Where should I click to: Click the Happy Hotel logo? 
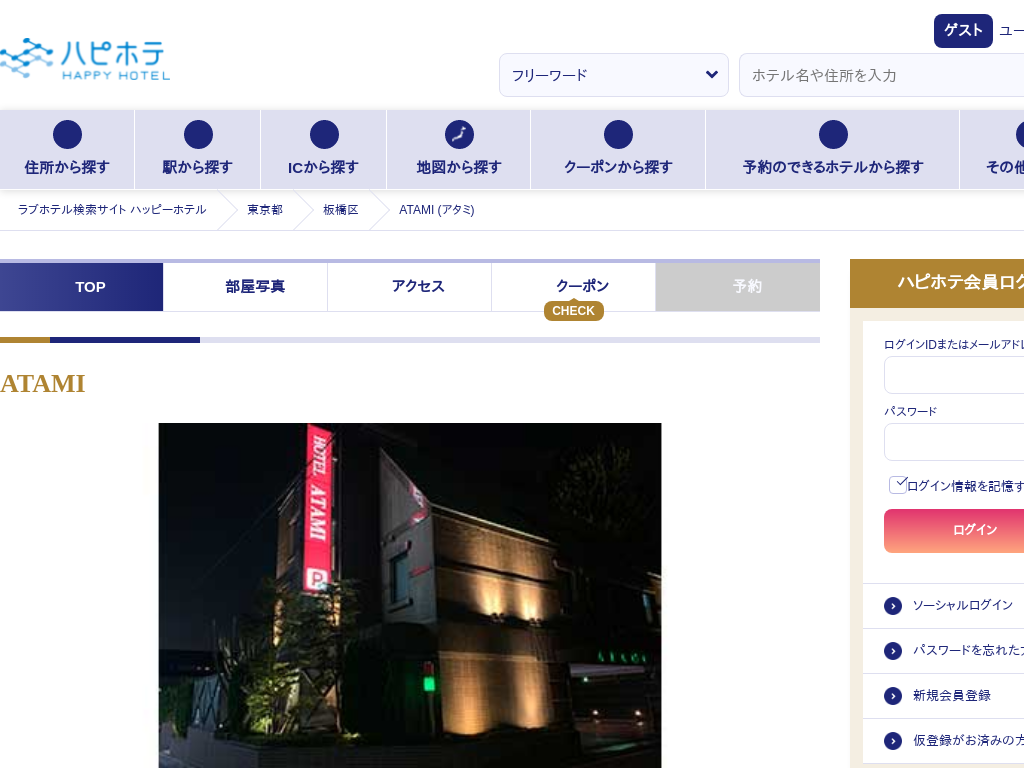pyautogui.click(x=85, y=59)
